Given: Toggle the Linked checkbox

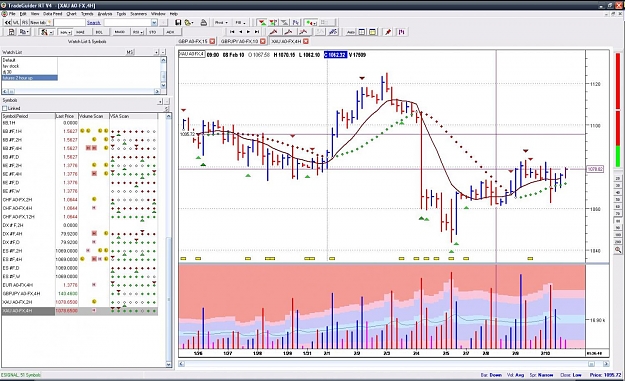Looking at the screenshot, I should pyautogui.click(x=5, y=108).
